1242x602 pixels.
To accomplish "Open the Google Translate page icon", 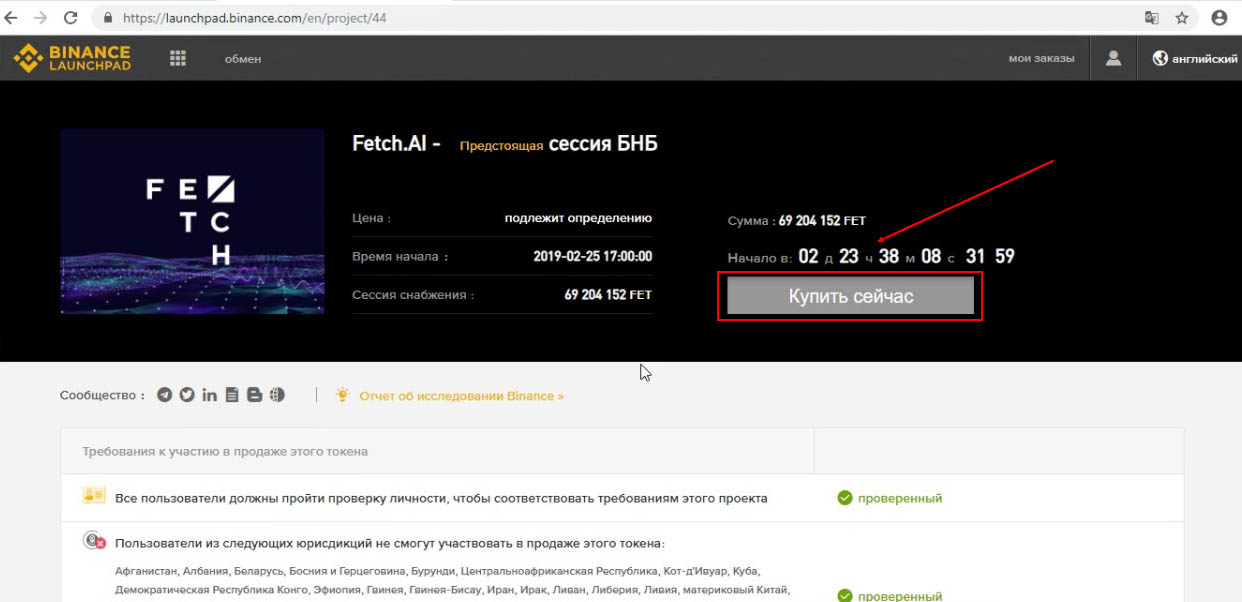I will click(x=1152, y=18).
